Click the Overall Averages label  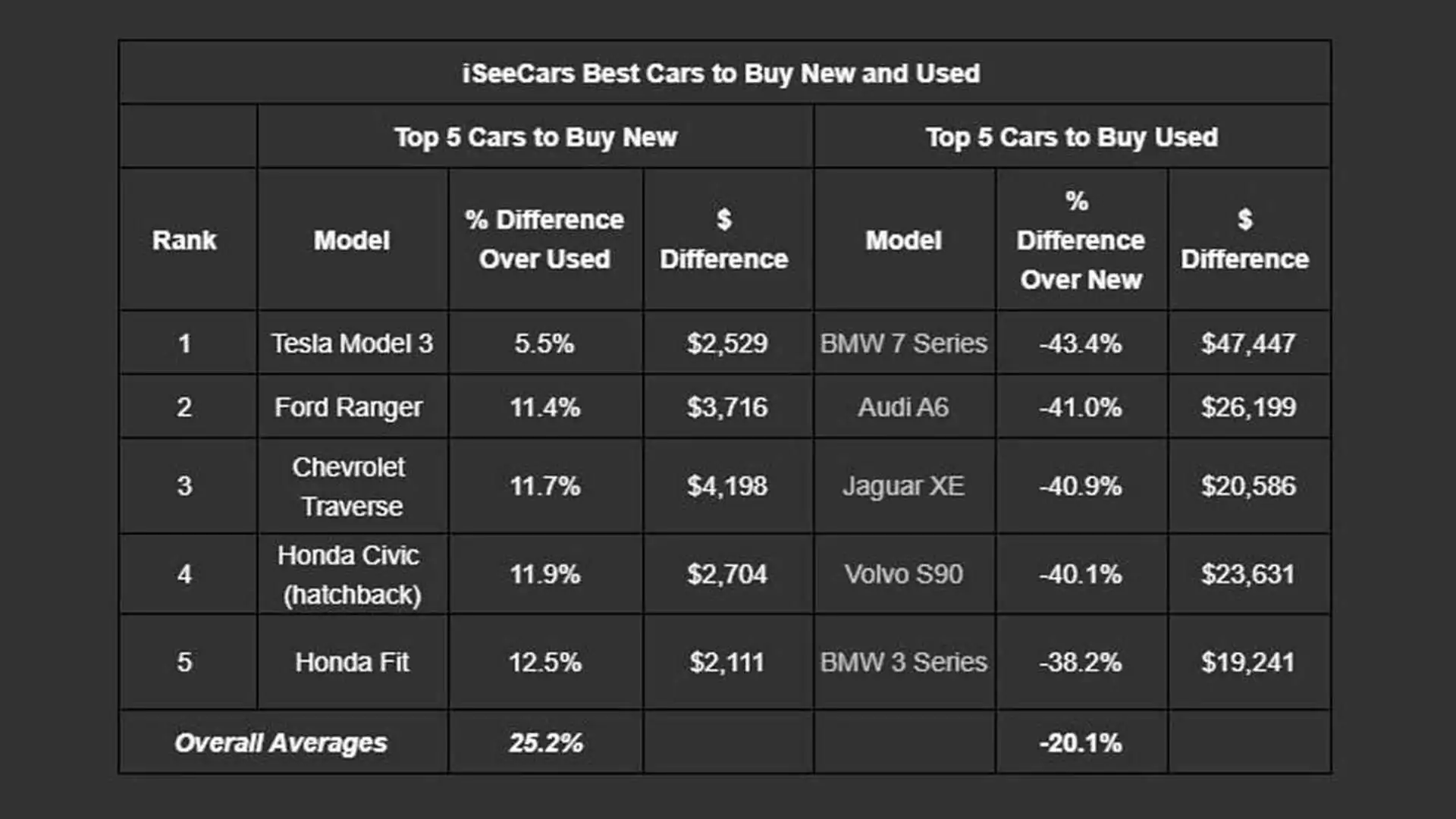click(x=281, y=743)
